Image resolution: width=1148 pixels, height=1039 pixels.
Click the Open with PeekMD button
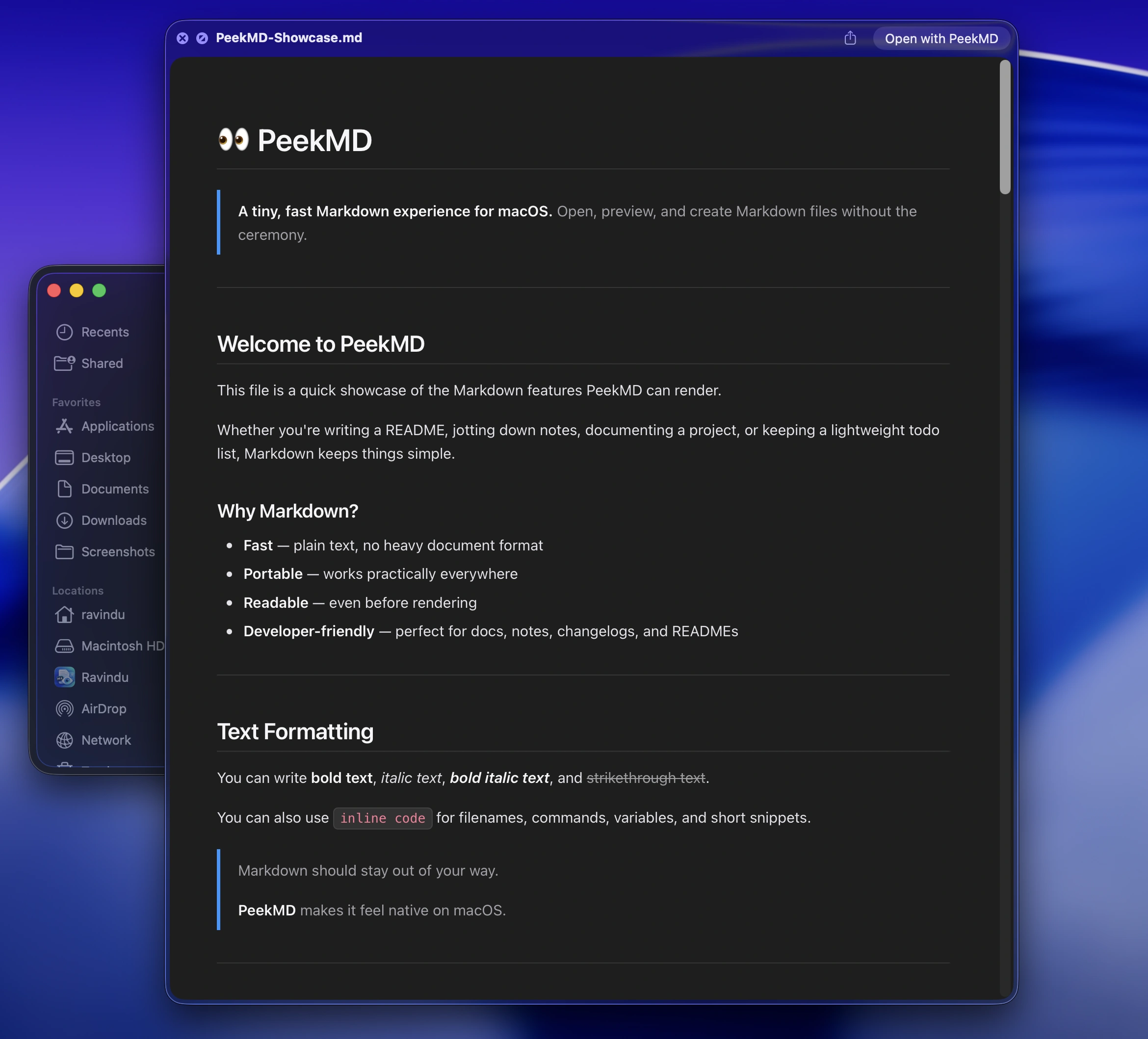pos(941,38)
